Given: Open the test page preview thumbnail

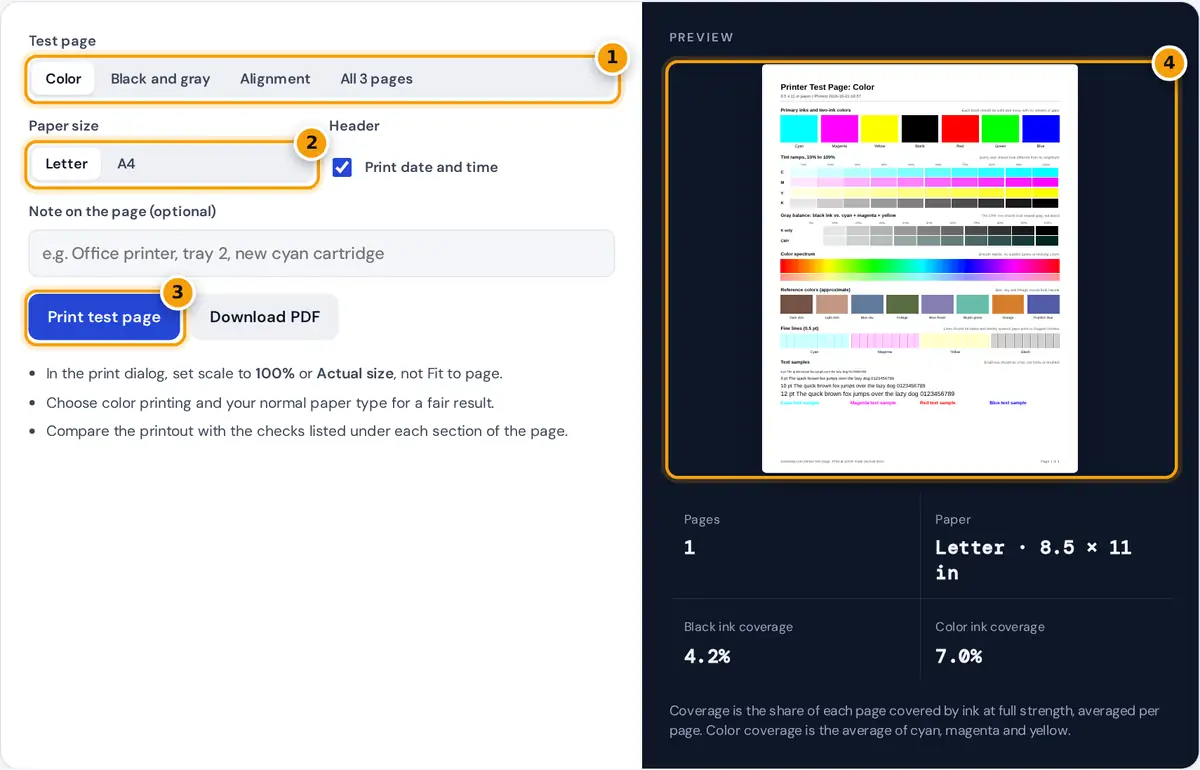Looking at the screenshot, I should point(920,268).
